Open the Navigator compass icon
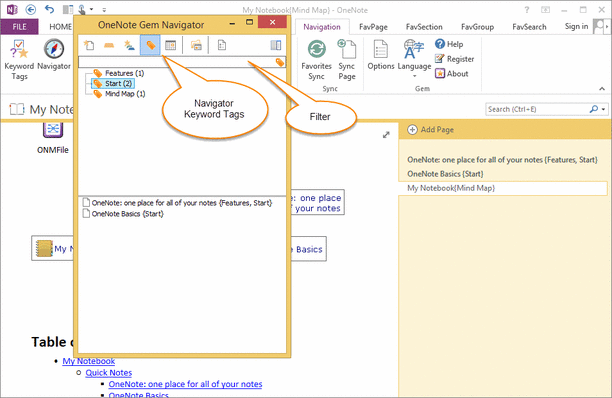Screen dimensions: 612x398 [x=53, y=49]
